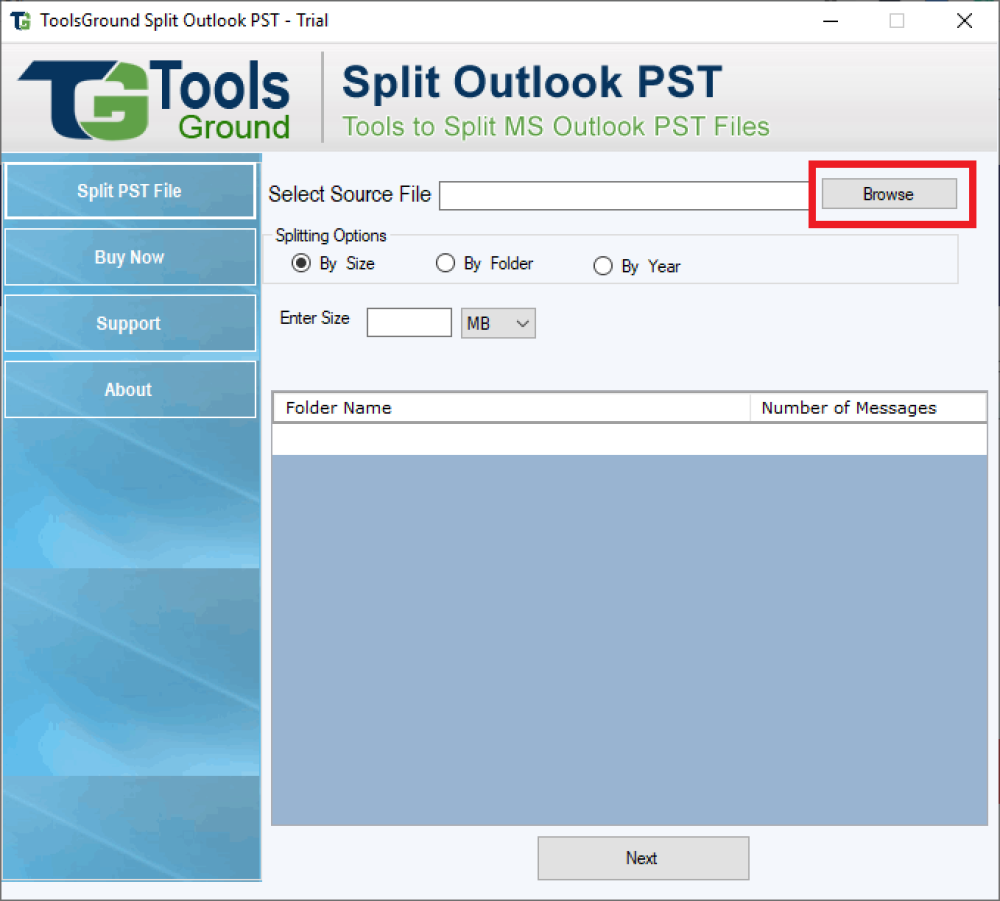Close the ToolsGround Split Outlook PST window
This screenshot has width=1000, height=901.
coord(964,21)
